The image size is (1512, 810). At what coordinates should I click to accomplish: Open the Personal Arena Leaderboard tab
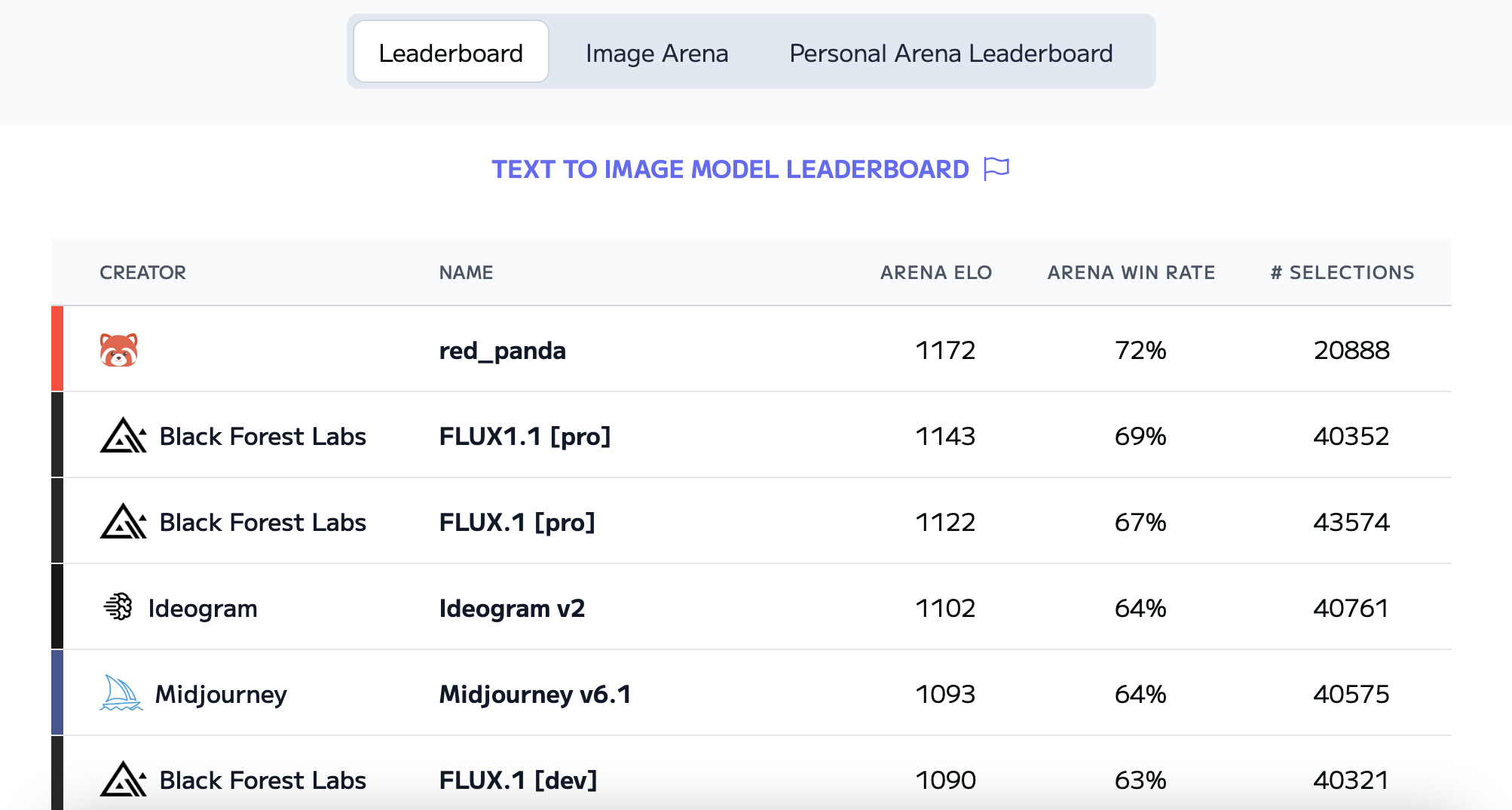pos(950,53)
